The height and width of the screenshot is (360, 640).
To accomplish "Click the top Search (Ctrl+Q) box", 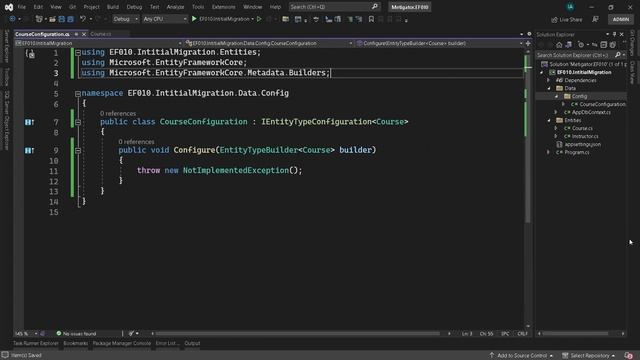I will (x=334, y=7).
